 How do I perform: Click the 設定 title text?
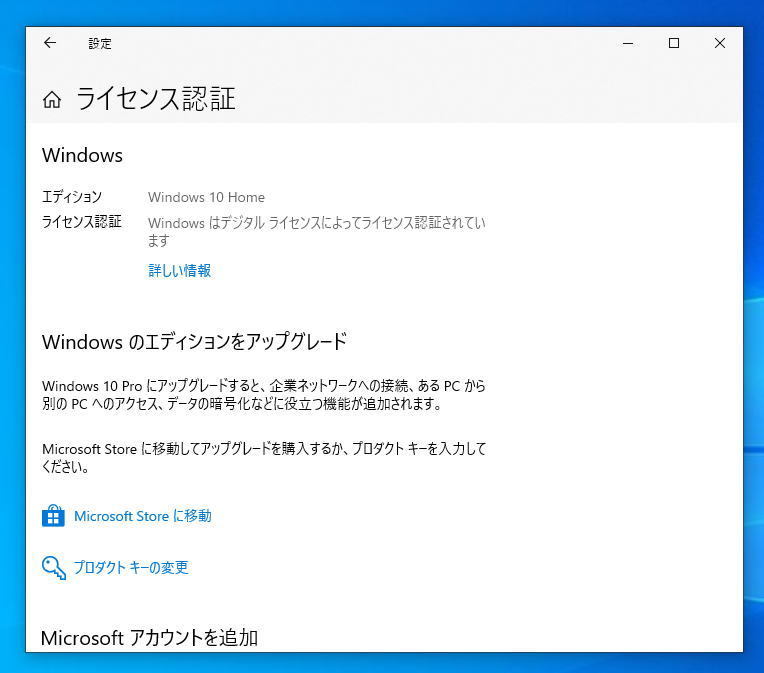[100, 44]
